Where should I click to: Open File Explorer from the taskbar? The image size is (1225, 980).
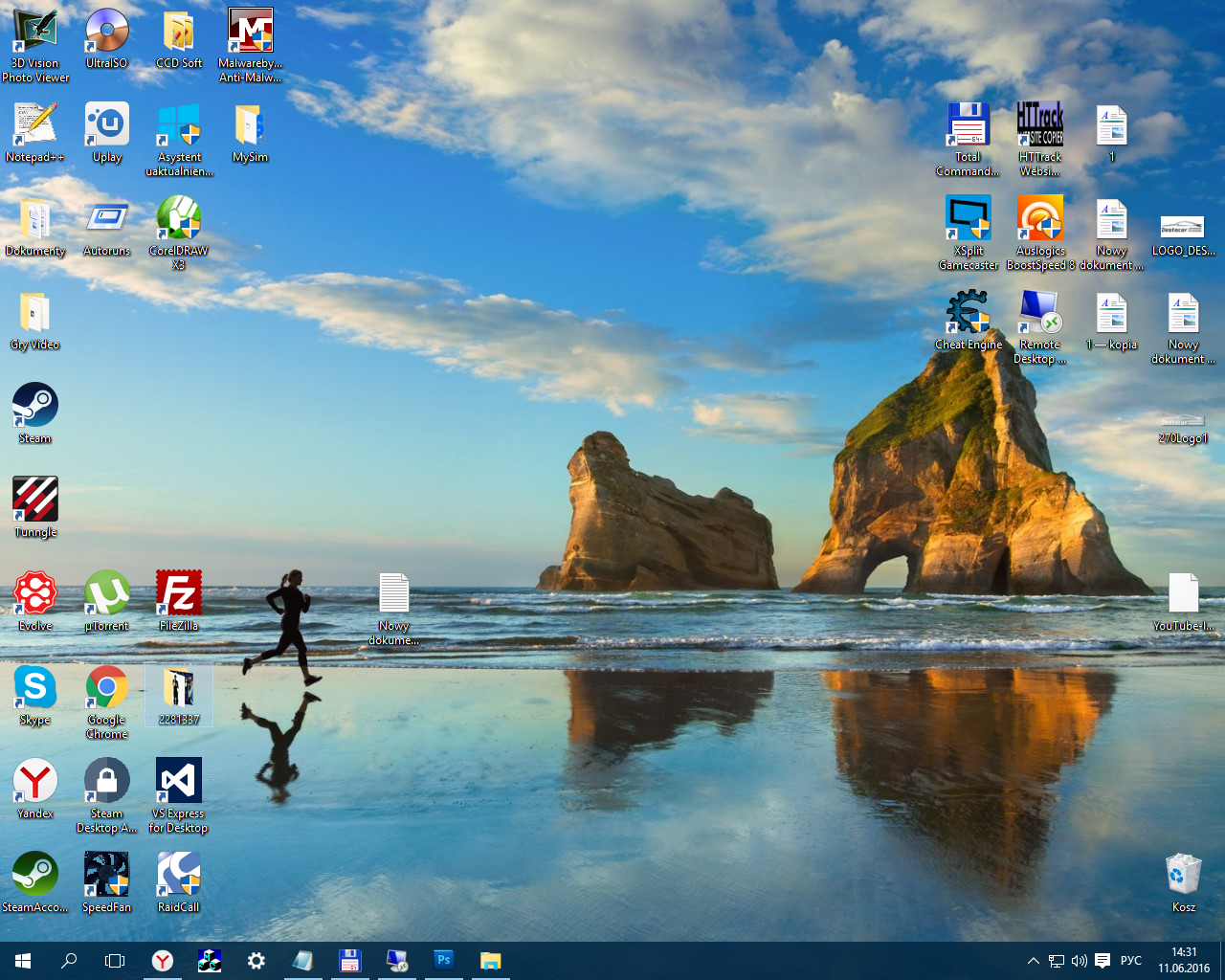(x=490, y=961)
